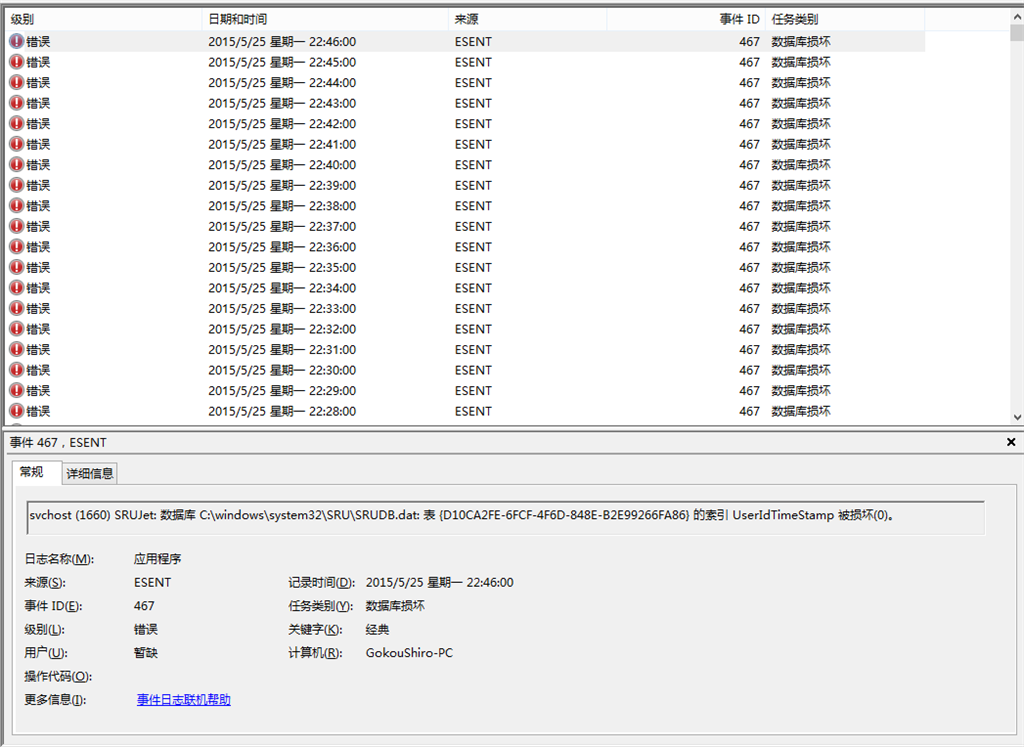Open the 事件日志联机帮助 link
1024x747 pixels.
(x=183, y=699)
